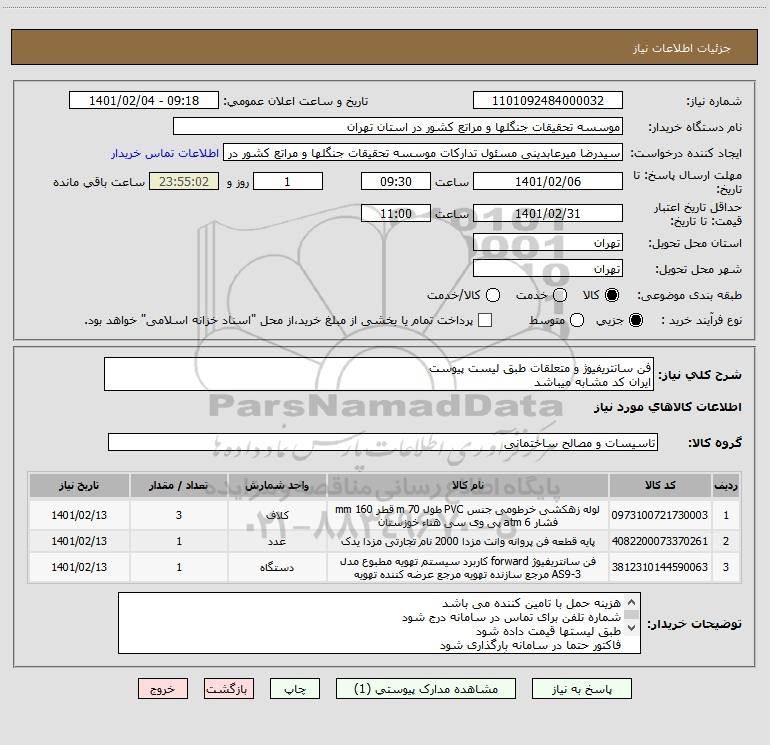The width and height of the screenshot is (770, 745).
Task: Click the announcement date field 1401/02/04 - 09:18
Action: [x=144, y=101]
